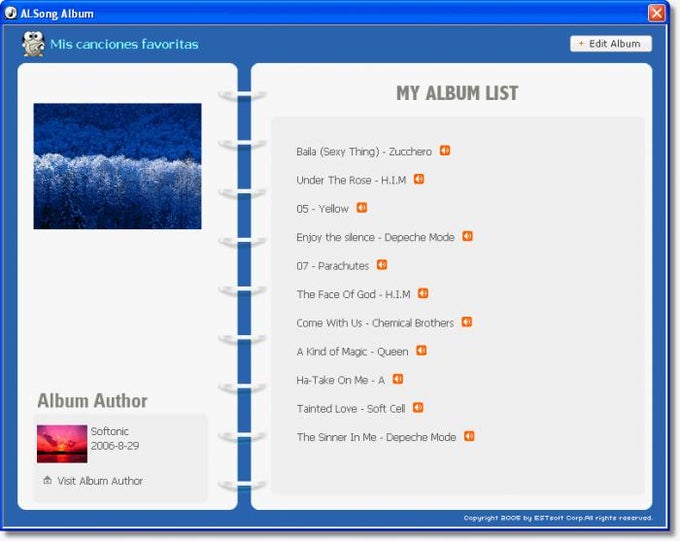Select A Kind of Magic - Queen
The width and height of the screenshot is (680, 541).
pos(353,352)
